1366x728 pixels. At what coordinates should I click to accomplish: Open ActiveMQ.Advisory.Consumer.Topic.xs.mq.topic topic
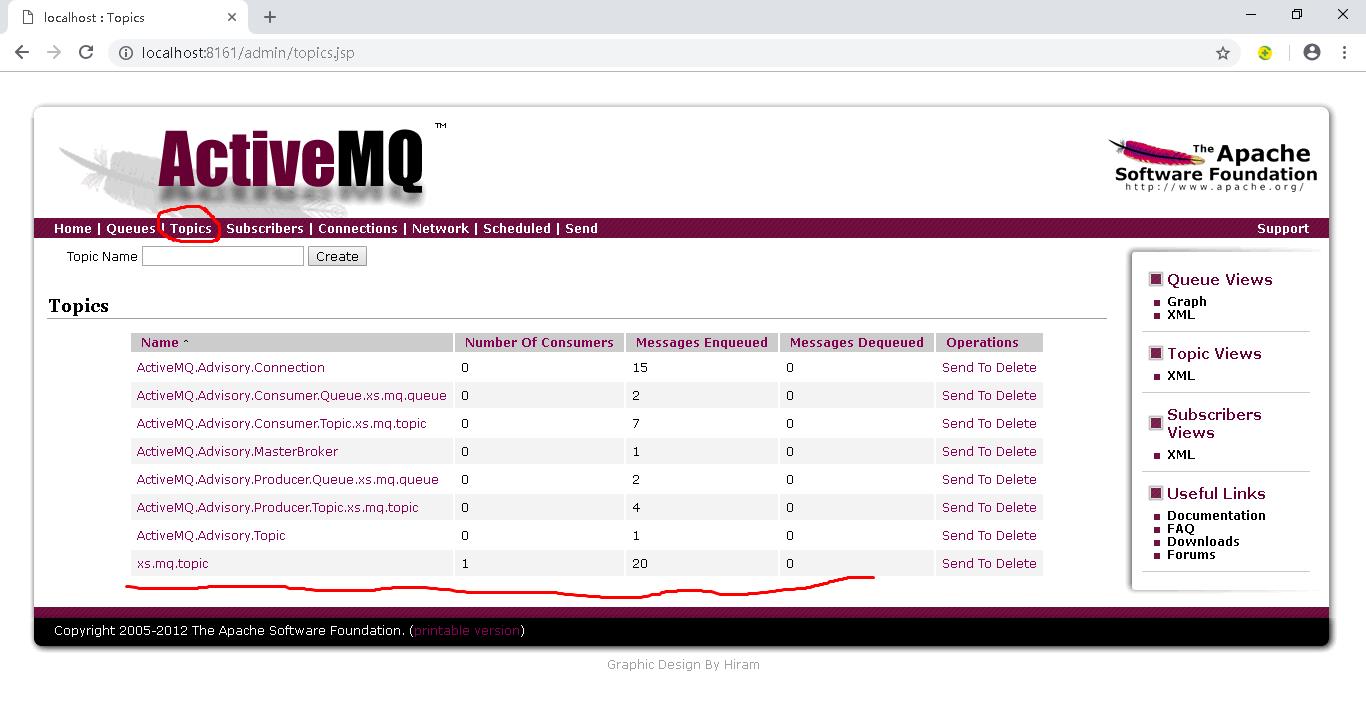point(281,423)
